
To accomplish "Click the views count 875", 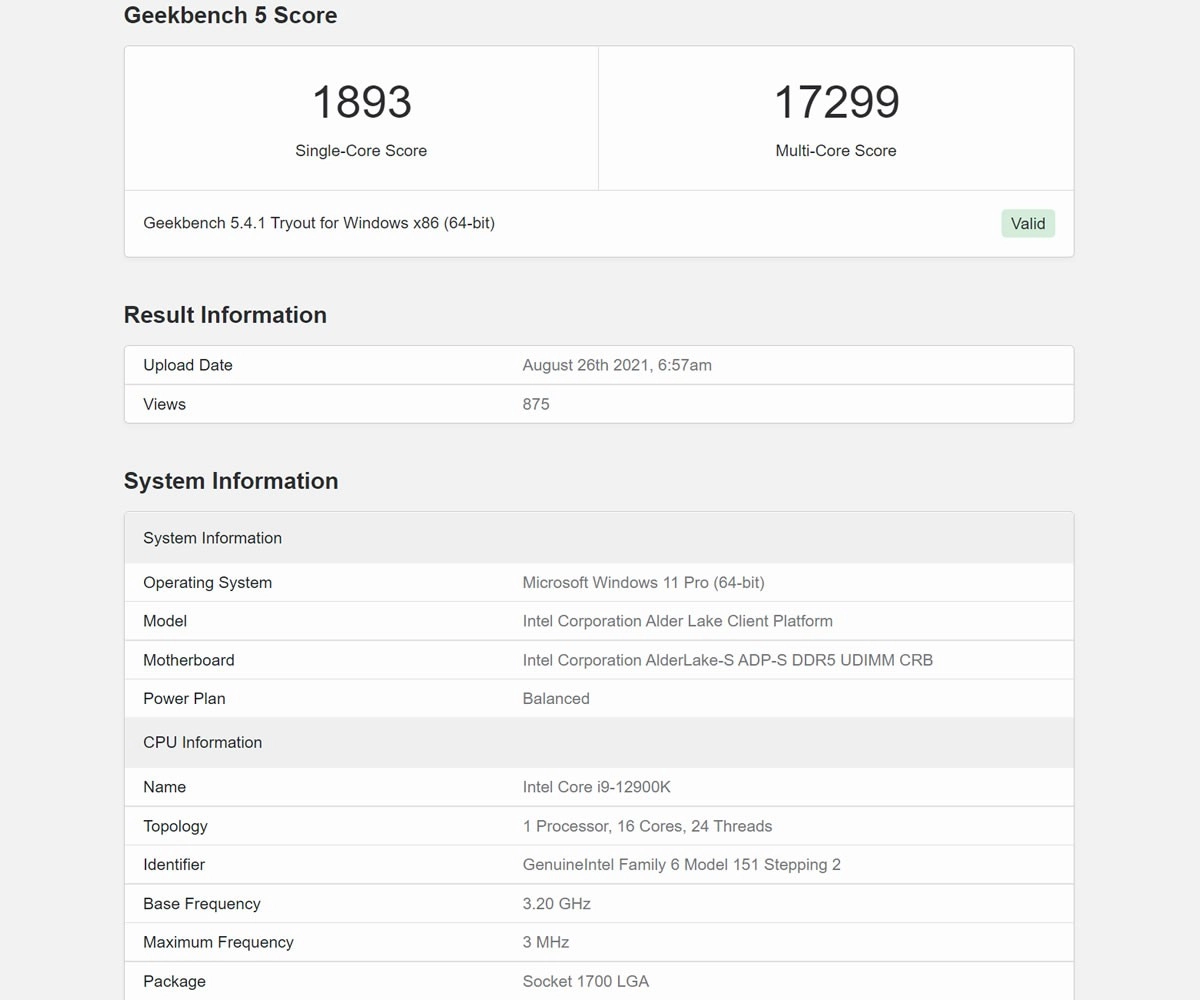I will [x=536, y=404].
